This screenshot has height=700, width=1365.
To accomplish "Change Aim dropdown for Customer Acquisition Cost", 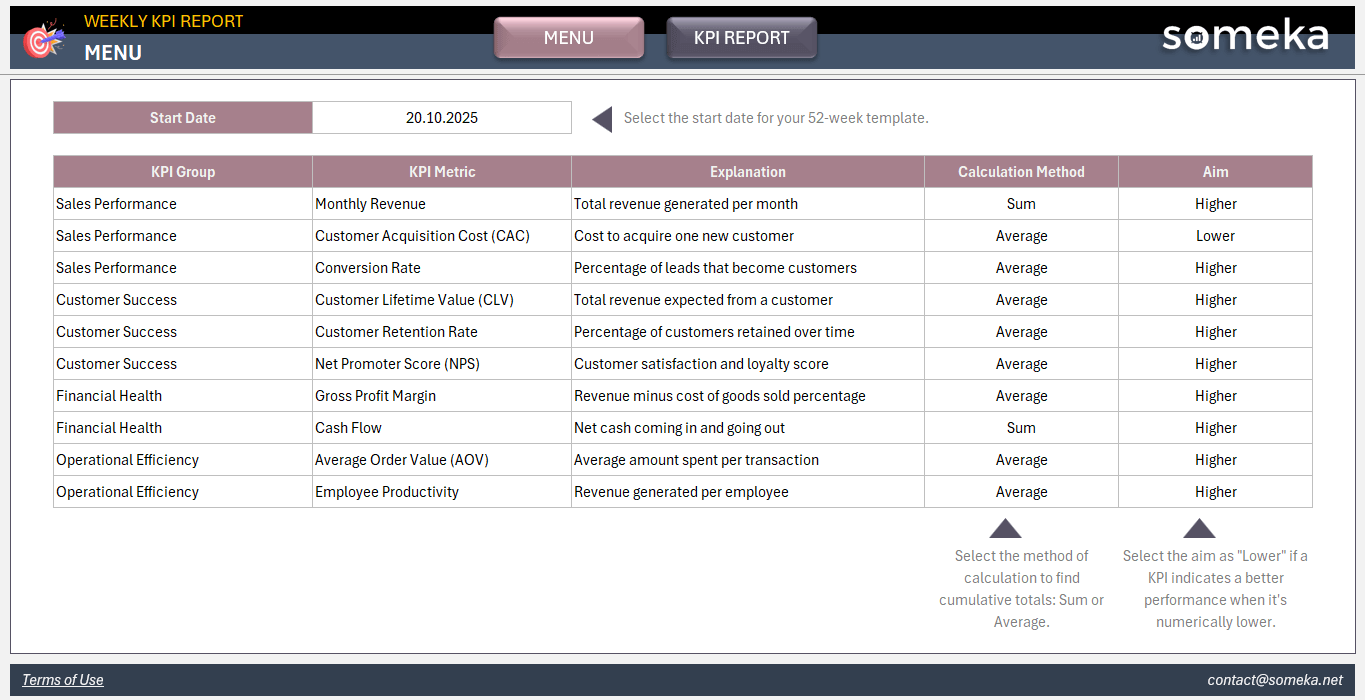I will pos(1215,236).
